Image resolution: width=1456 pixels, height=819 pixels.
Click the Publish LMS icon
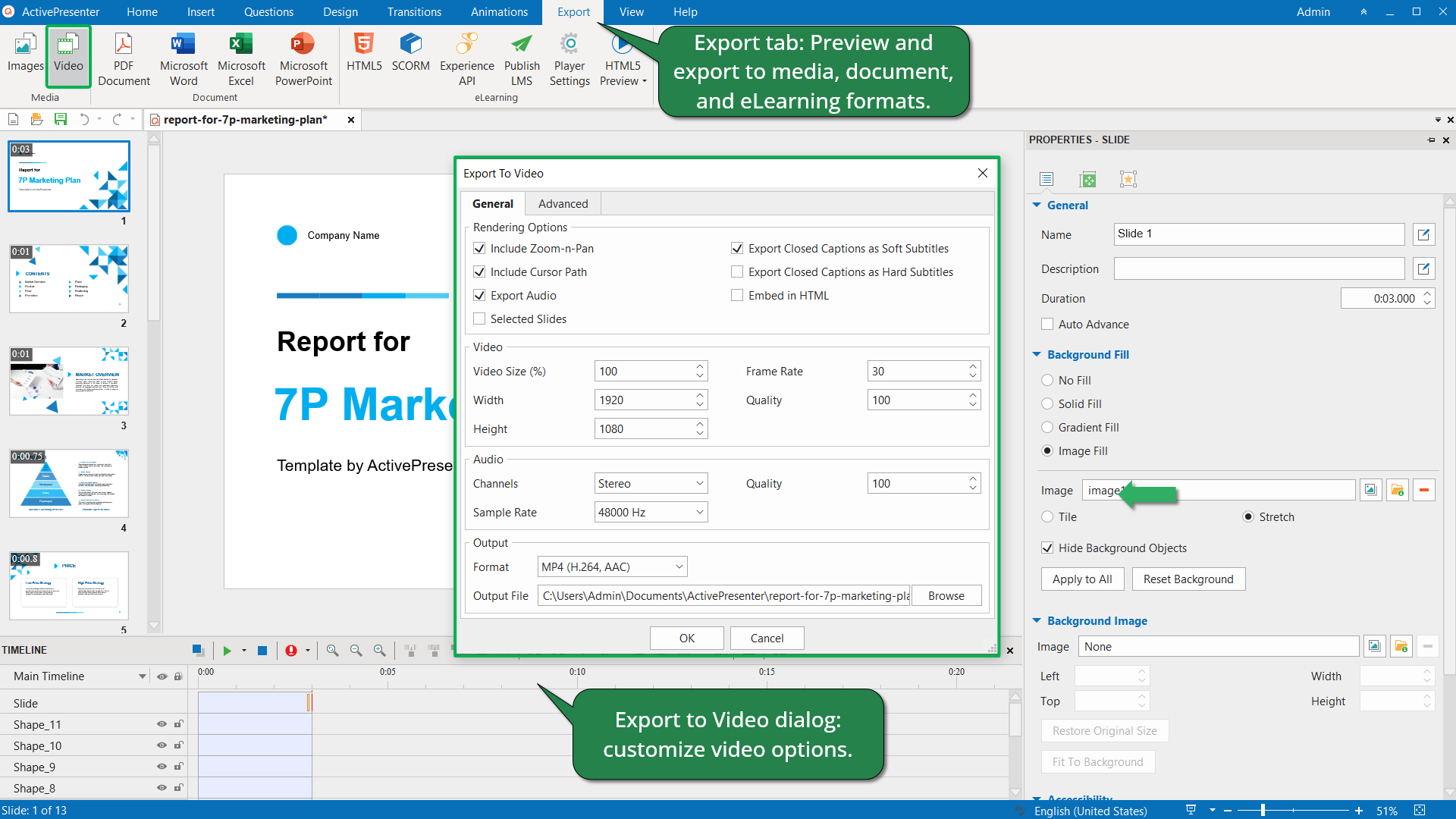click(521, 57)
